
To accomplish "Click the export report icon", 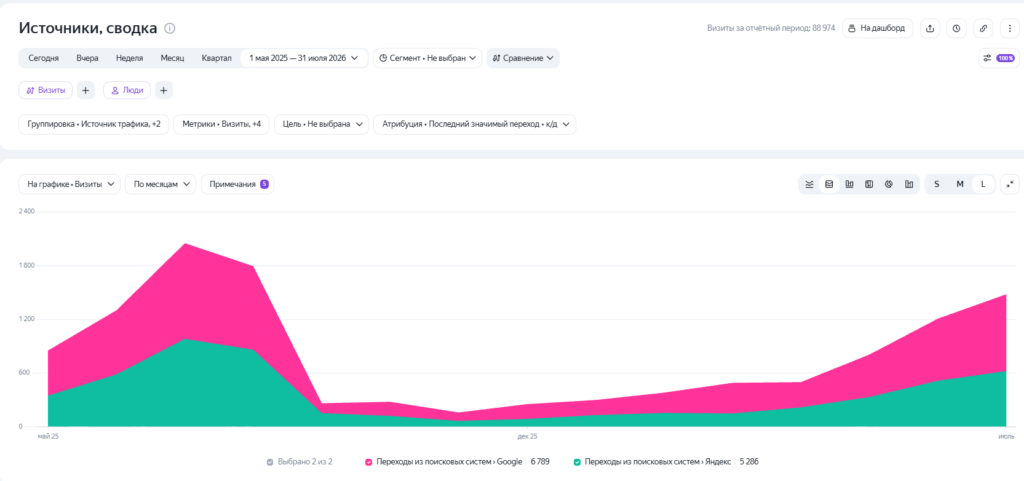I will point(930,29).
